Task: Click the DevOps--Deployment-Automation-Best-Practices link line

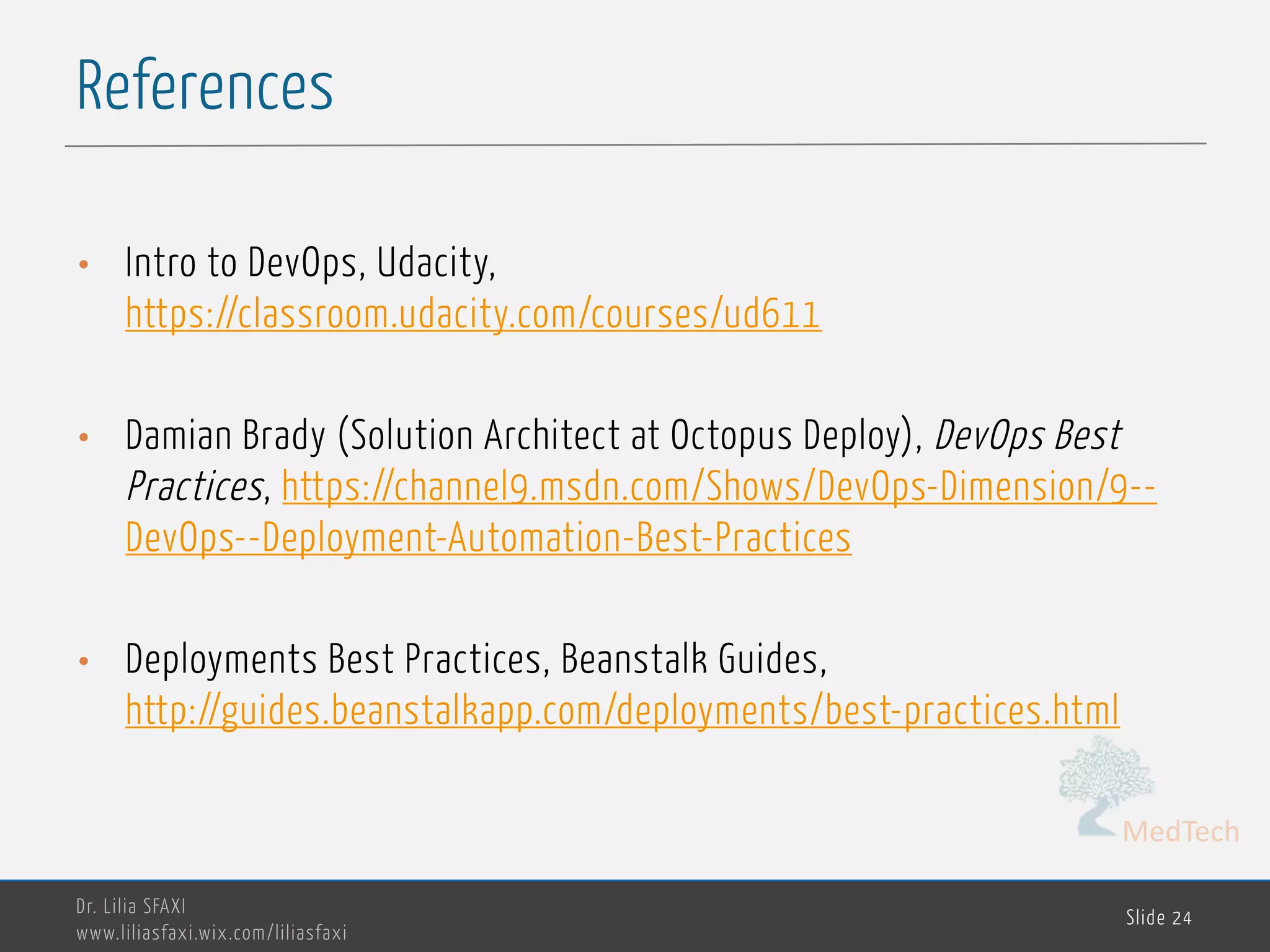Action: pos(487,537)
